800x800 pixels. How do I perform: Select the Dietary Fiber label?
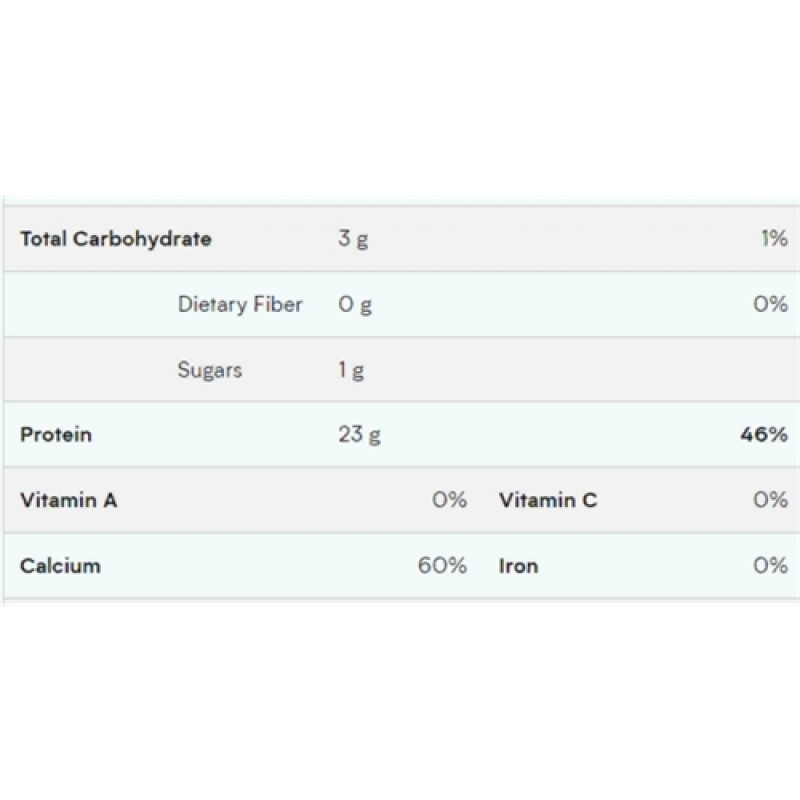click(240, 304)
